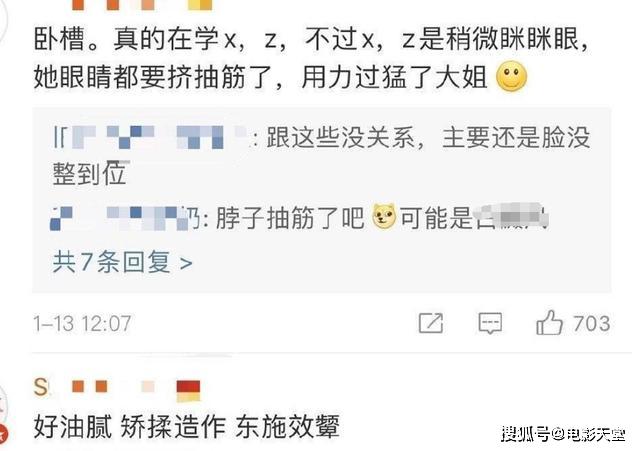Open the second replier's pixelated username
Image resolution: width=640 pixels, height=451 pixels.
124,218
